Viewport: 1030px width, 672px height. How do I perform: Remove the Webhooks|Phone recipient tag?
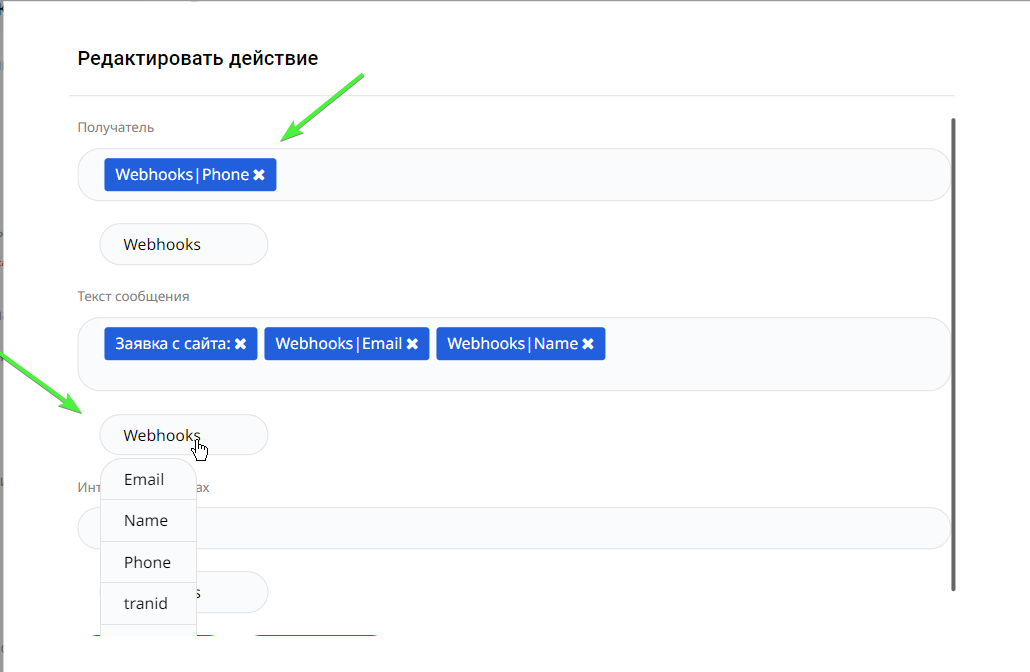259,175
